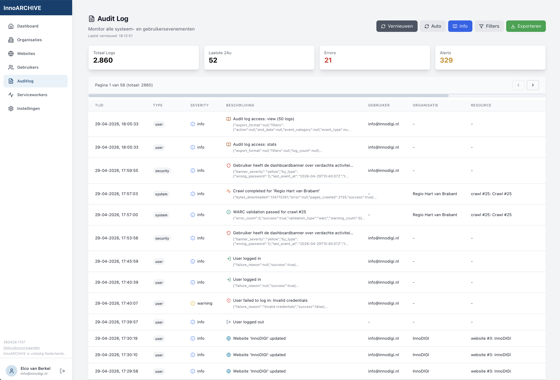Select Auditlog in the sidebar
The image size is (560, 380).
click(x=35, y=81)
